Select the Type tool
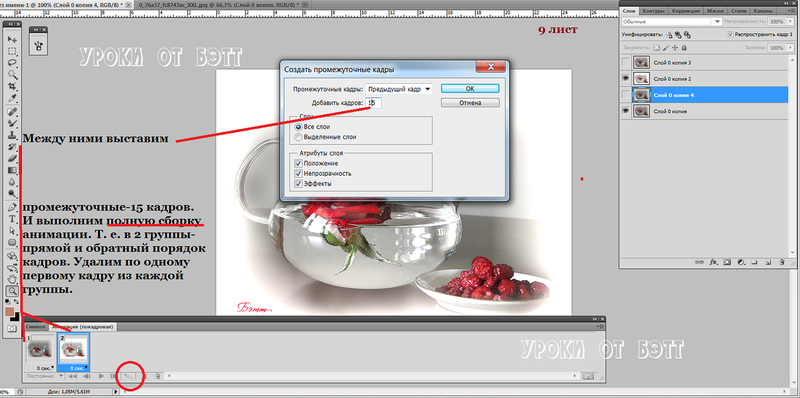800x398 pixels. click(12, 219)
